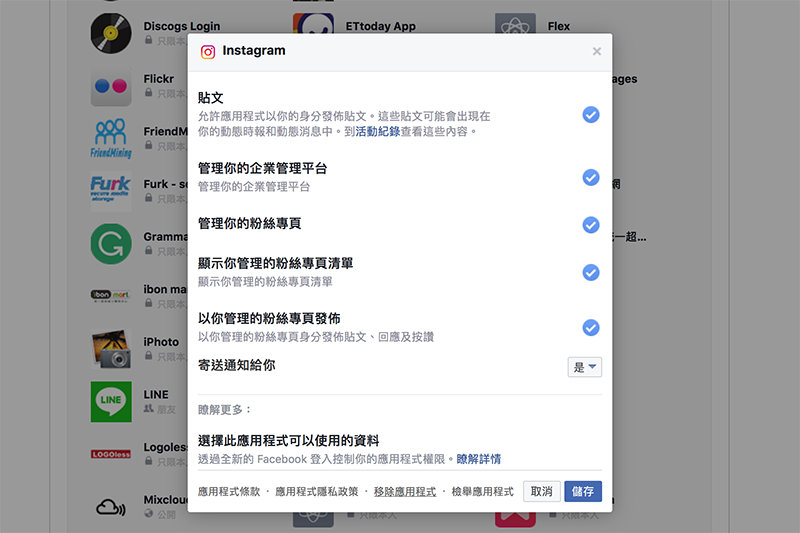Click the 儲存 save button
The width and height of the screenshot is (800, 533).
[583, 491]
